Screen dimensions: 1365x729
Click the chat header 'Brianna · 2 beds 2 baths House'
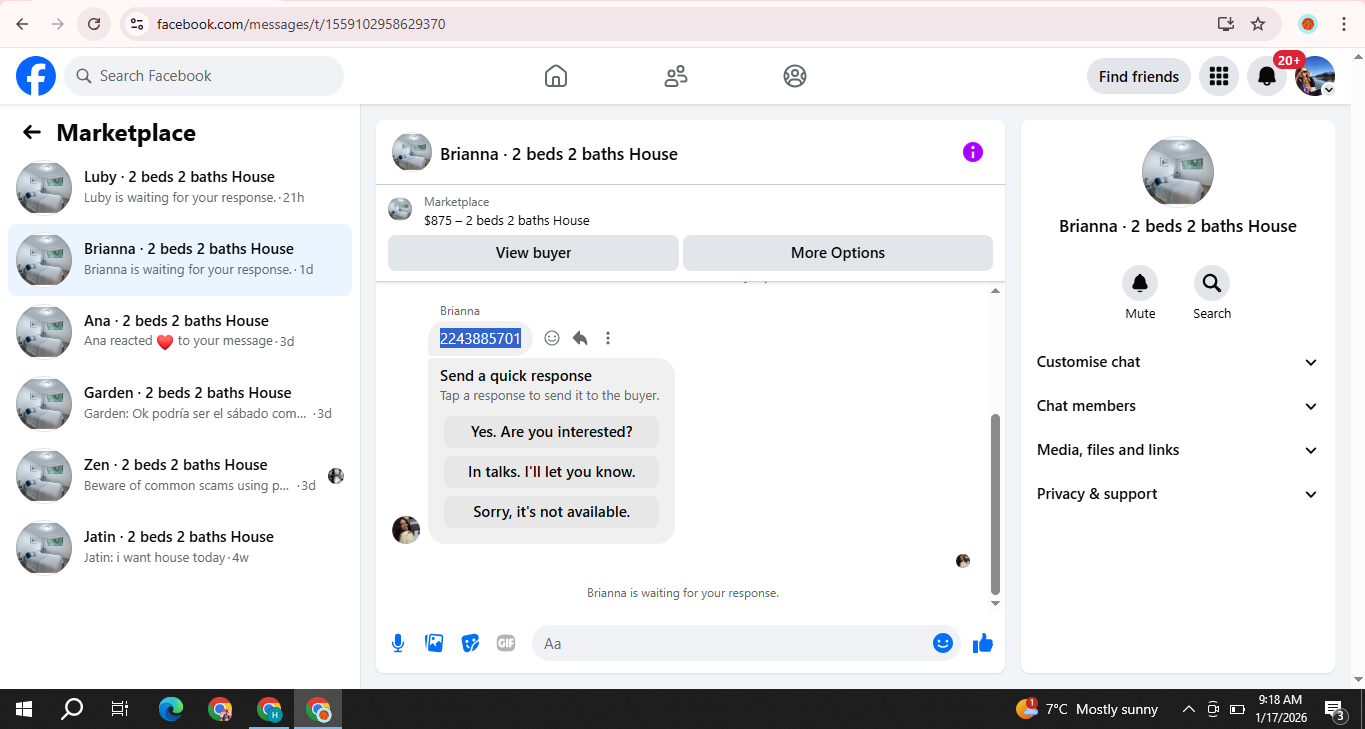tap(559, 154)
